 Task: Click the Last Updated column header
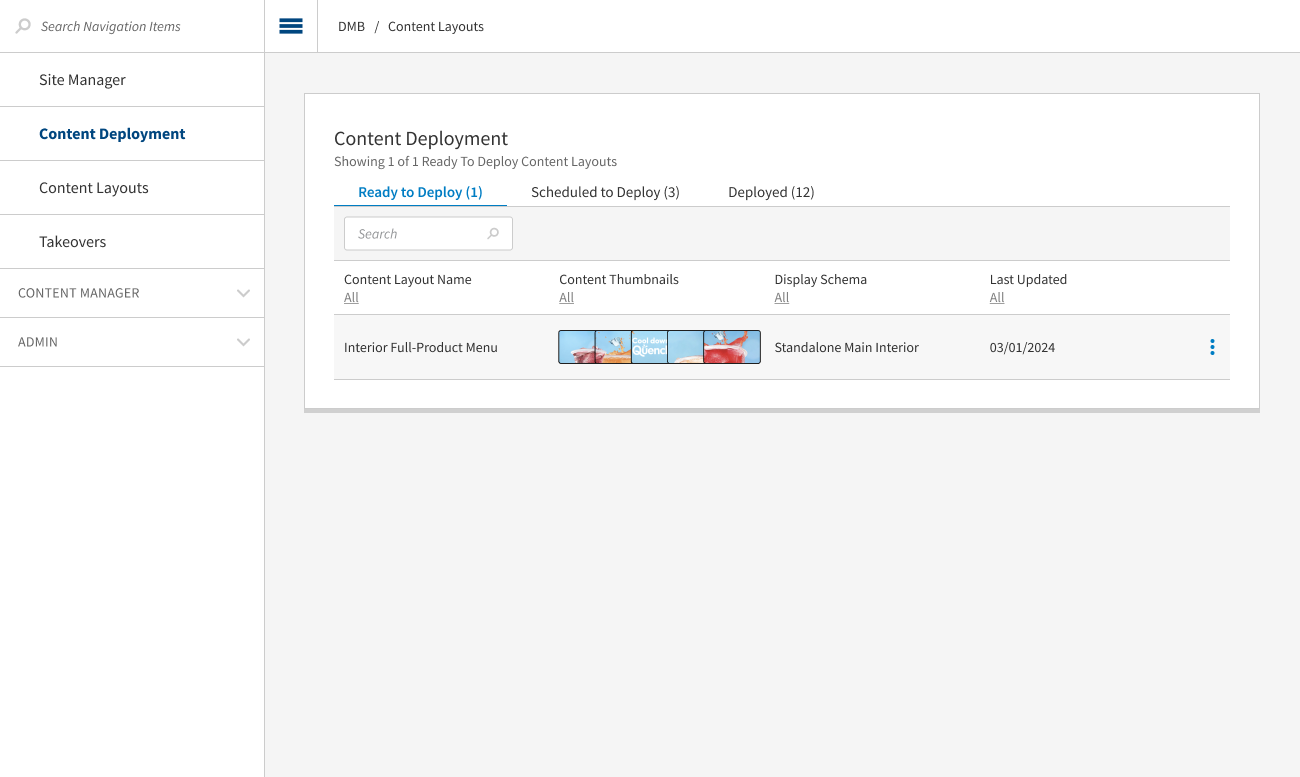[x=1028, y=280]
